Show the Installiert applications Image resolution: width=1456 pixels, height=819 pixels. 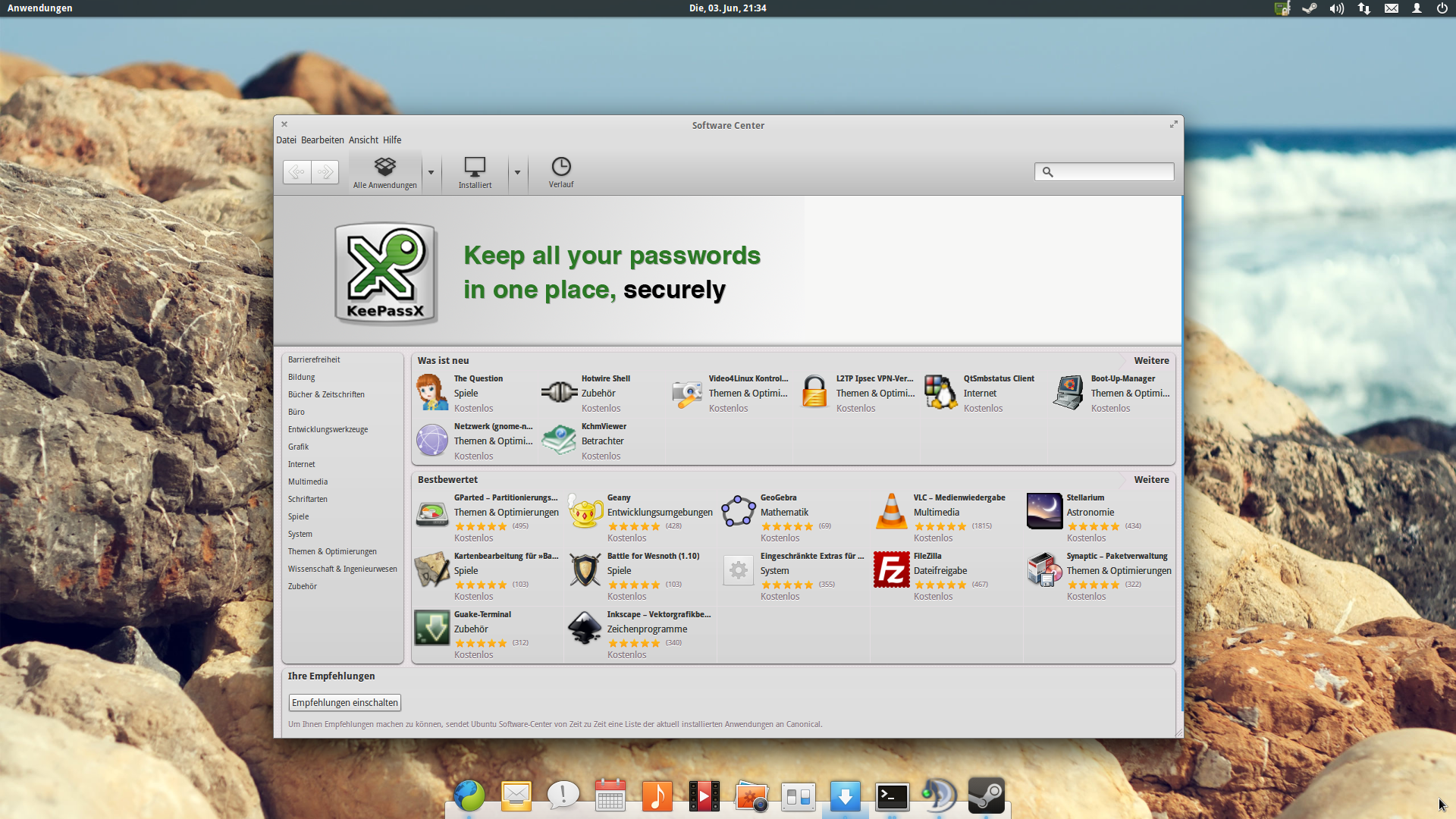(x=475, y=173)
